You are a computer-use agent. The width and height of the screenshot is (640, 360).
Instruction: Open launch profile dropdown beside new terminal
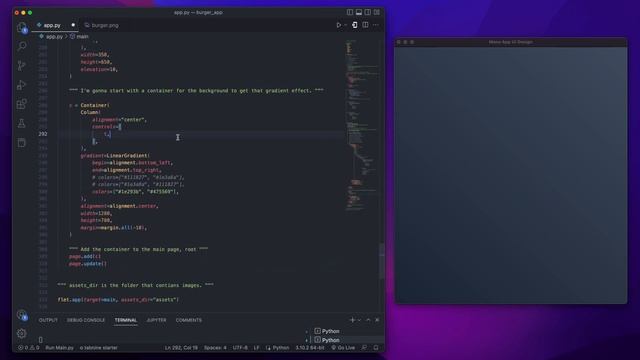tap(359, 320)
